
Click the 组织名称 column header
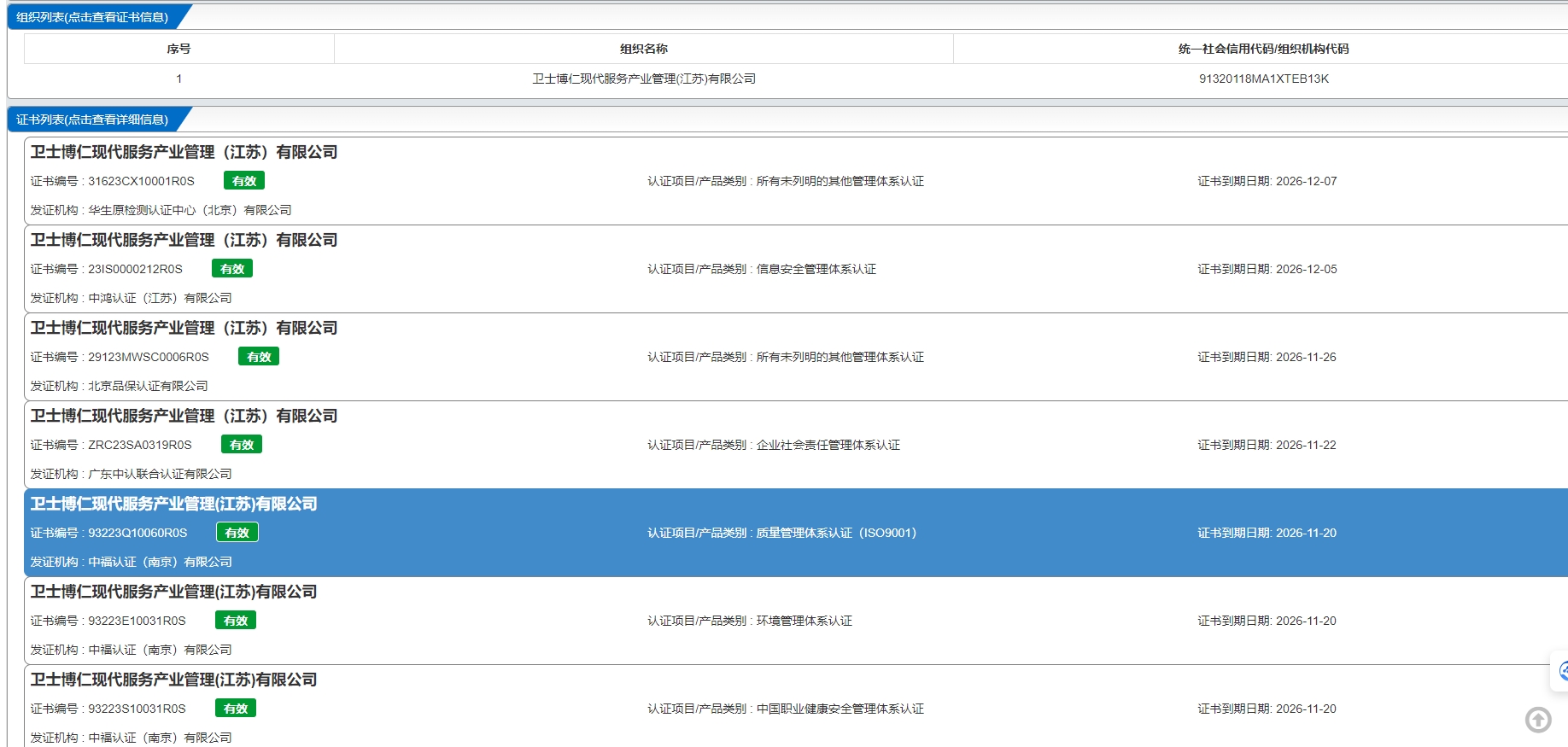coord(644,49)
